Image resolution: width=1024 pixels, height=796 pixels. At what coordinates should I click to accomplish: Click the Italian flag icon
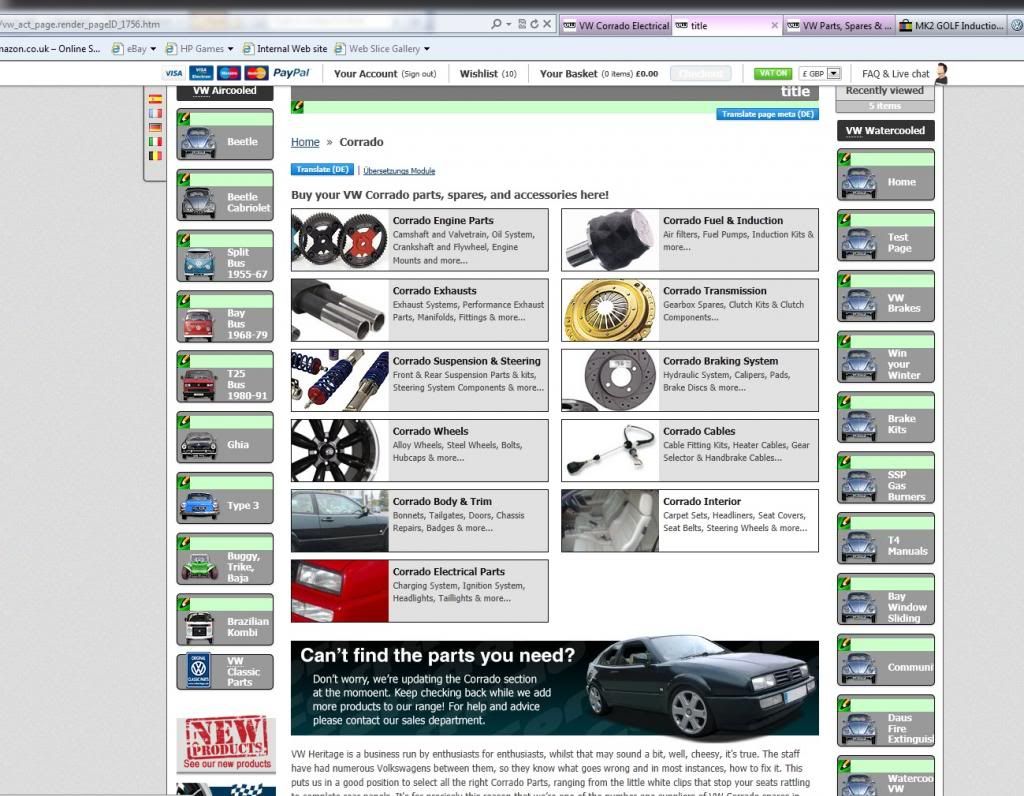[155, 142]
